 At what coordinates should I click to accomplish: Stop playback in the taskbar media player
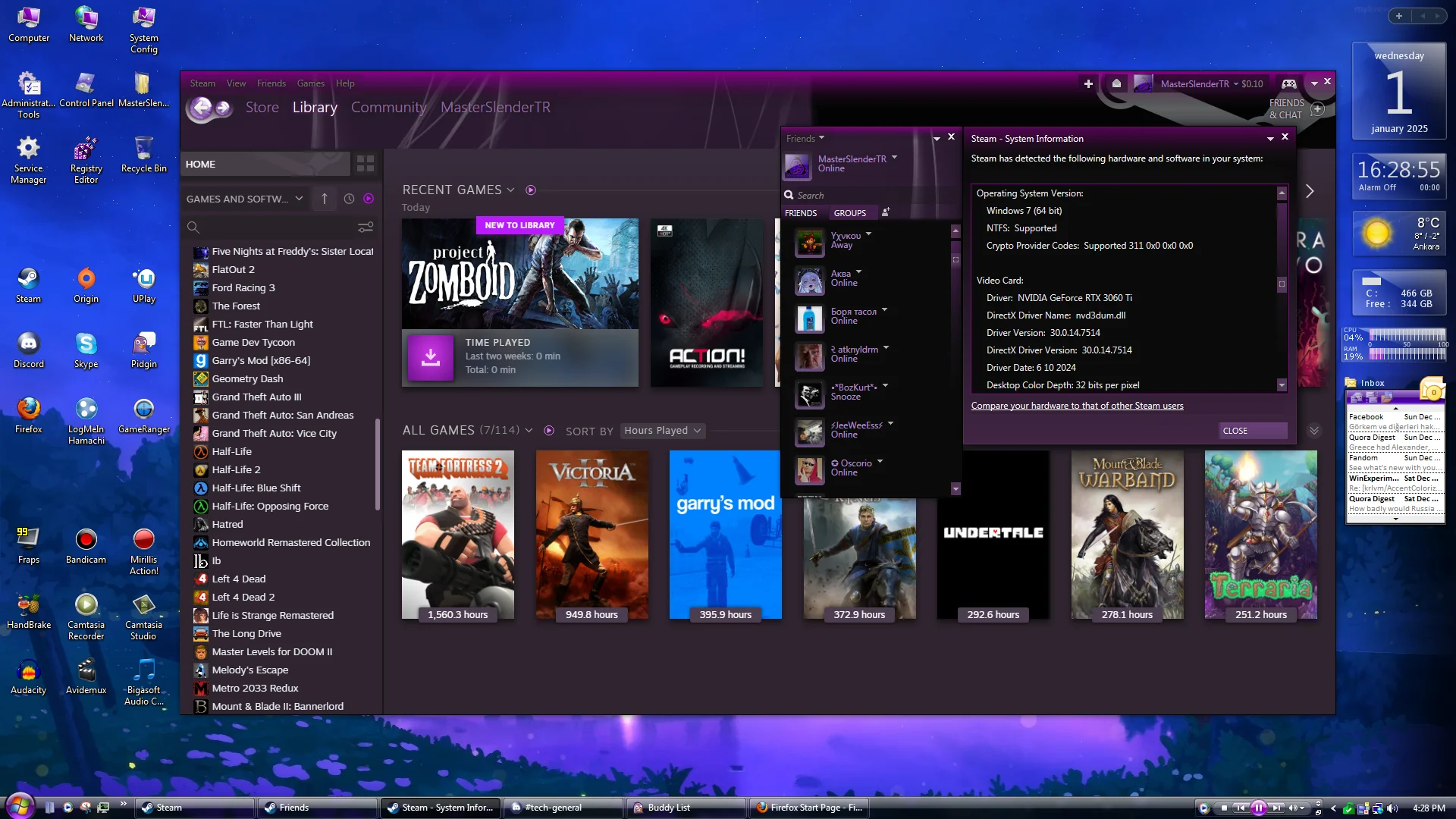coord(1224,808)
